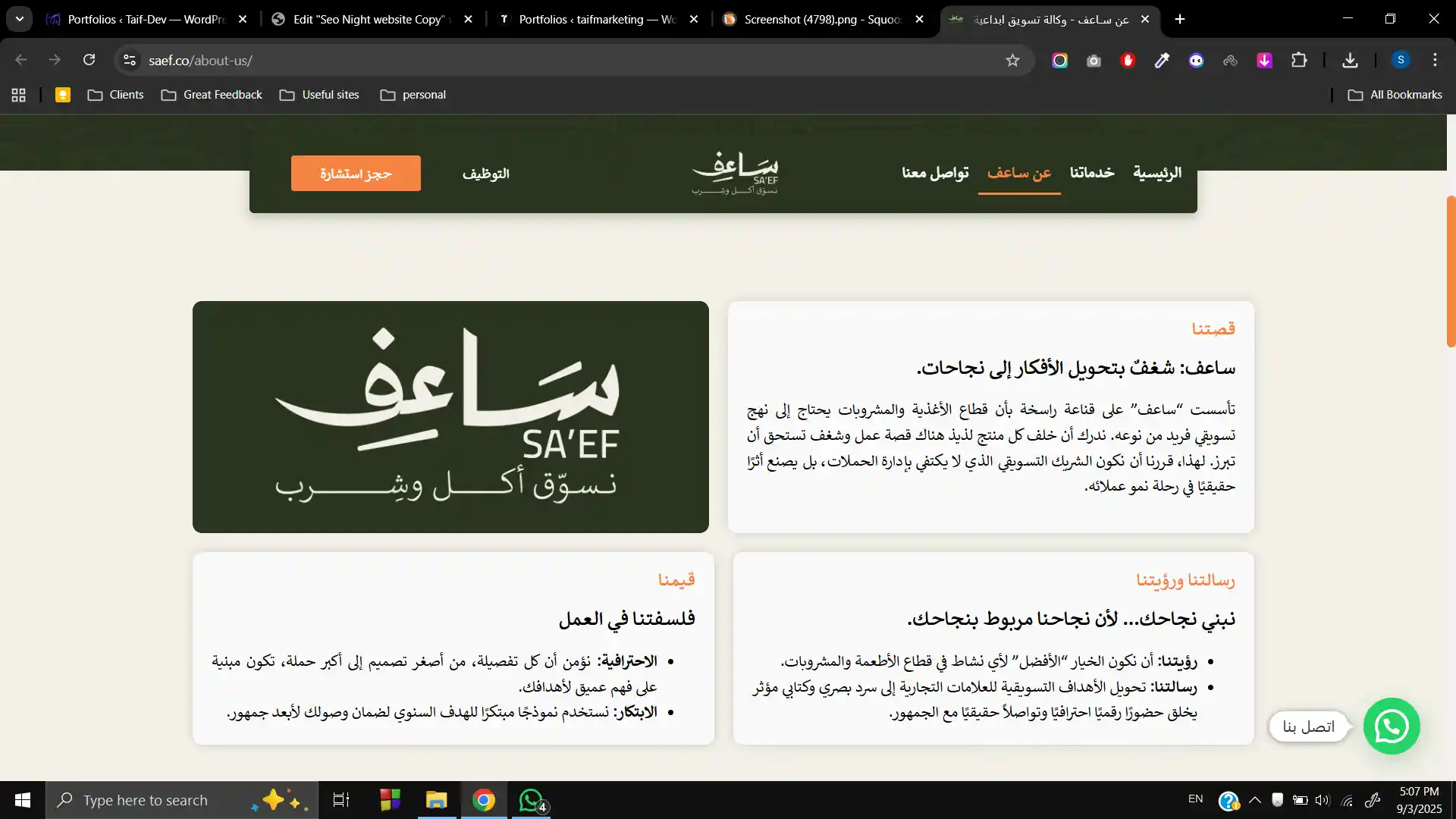Open Chrome three-dot menu
The height and width of the screenshot is (819, 1456).
point(1435,60)
